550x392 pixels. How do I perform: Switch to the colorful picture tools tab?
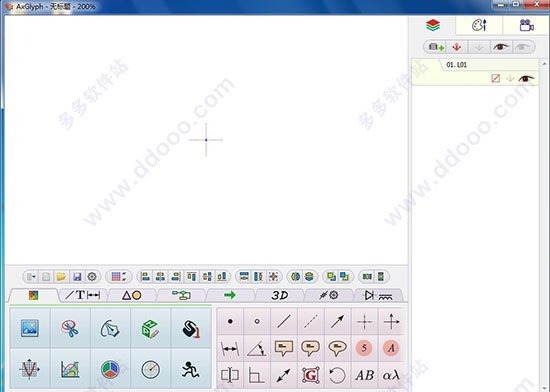33,295
